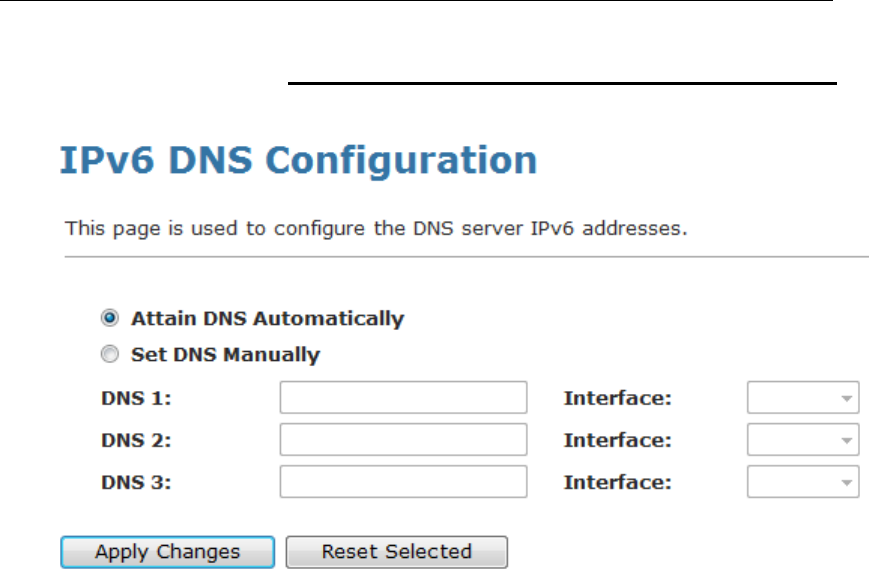
Task: Click the IPv6 DNS Configuration heading
Action: pyautogui.click(x=300, y=162)
